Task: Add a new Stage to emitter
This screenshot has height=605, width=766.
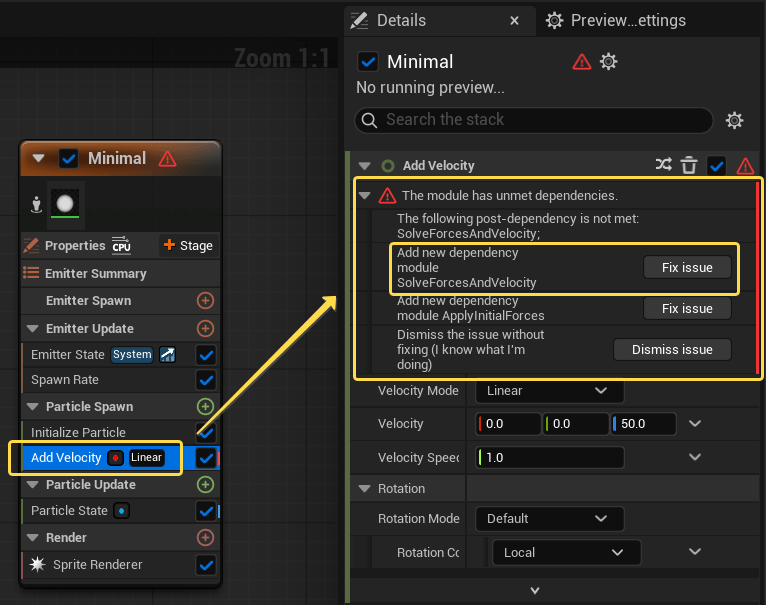Action: [189, 245]
